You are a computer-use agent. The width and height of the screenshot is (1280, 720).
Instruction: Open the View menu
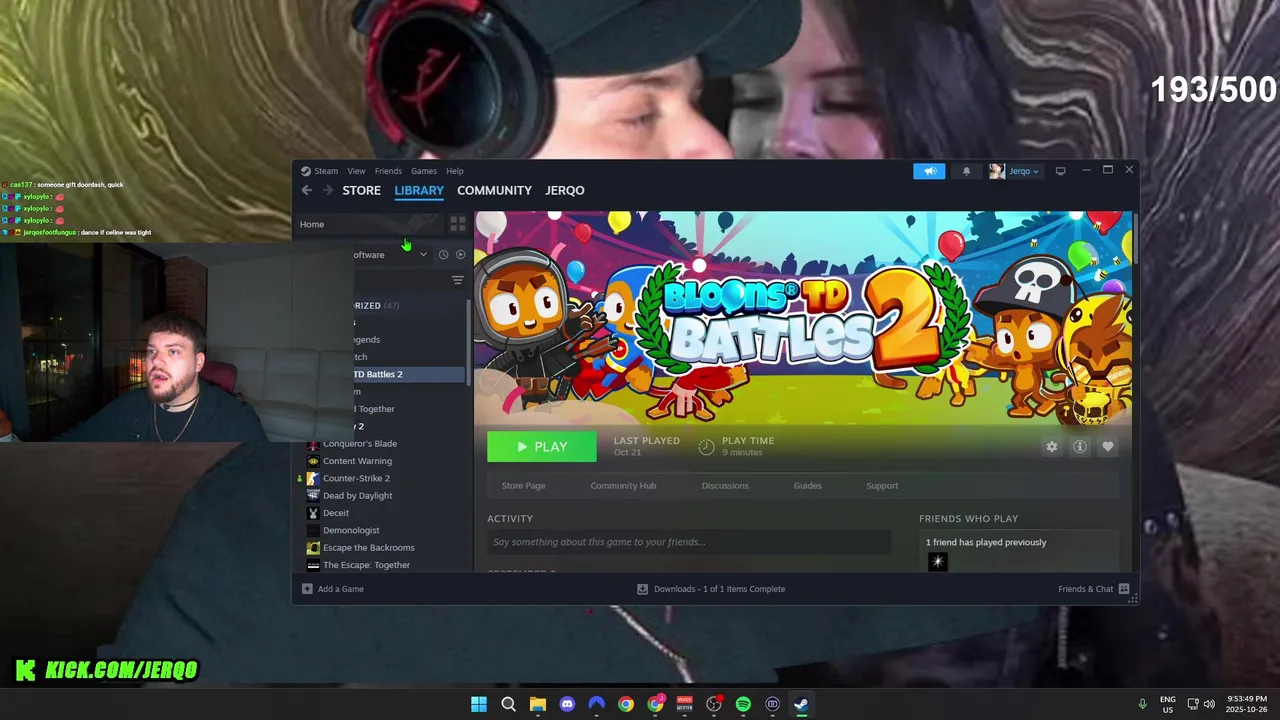(356, 171)
